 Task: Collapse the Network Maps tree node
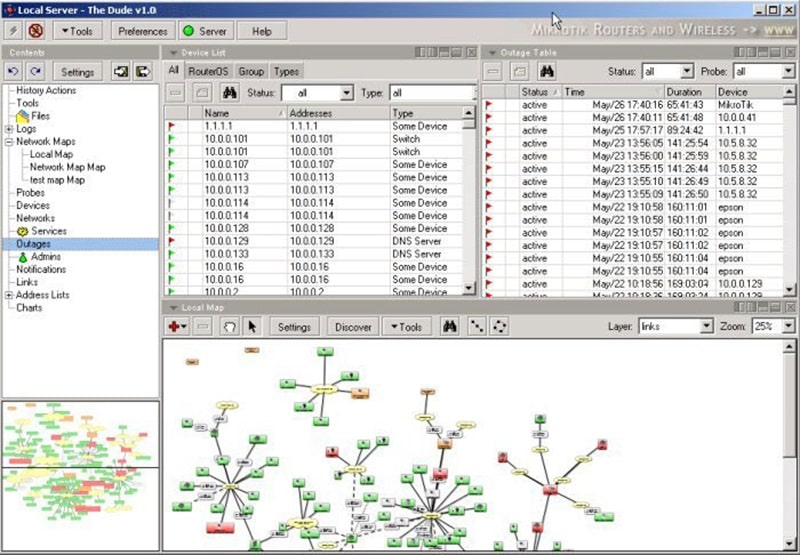(x=9, y=142)
